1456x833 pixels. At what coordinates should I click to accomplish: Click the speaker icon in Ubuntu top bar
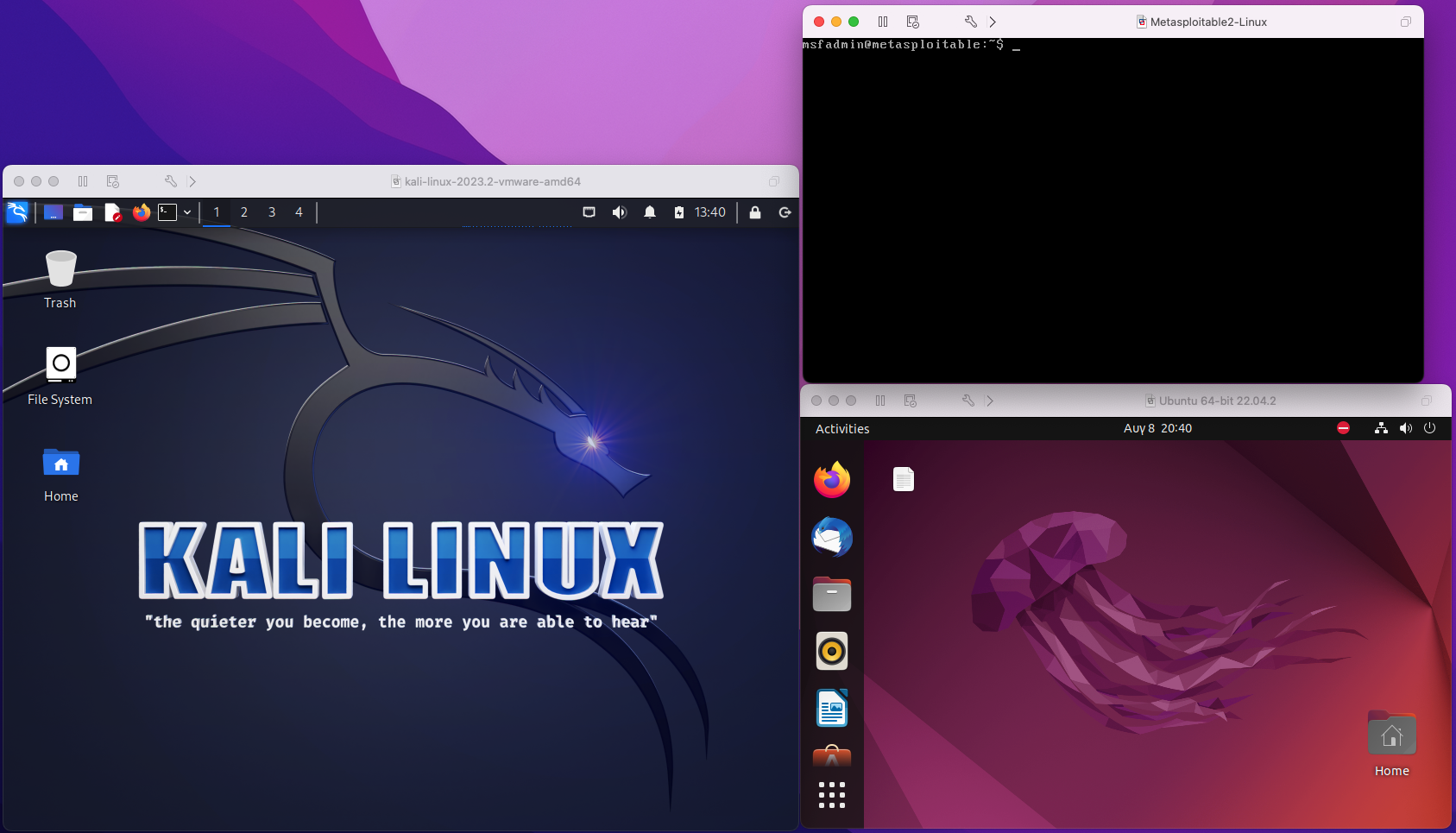tap(1406, 428)
